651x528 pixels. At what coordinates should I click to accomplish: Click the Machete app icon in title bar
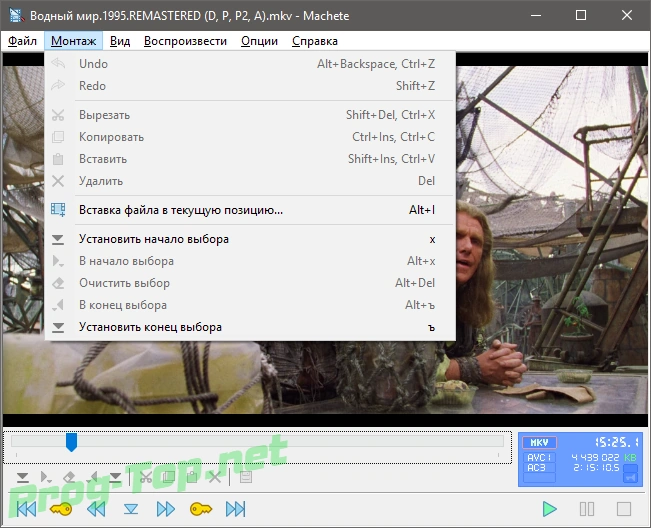(16, 15)
